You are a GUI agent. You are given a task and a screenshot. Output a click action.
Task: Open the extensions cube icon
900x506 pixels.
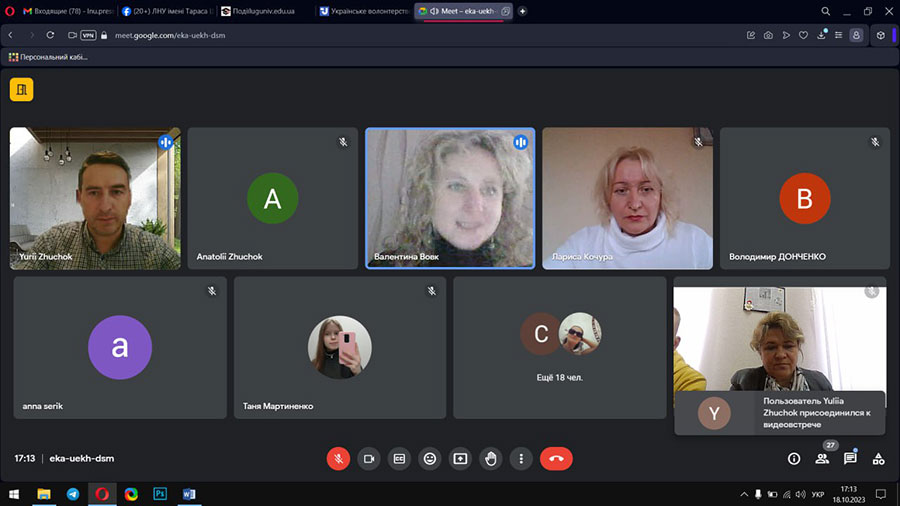coord(880,35)
